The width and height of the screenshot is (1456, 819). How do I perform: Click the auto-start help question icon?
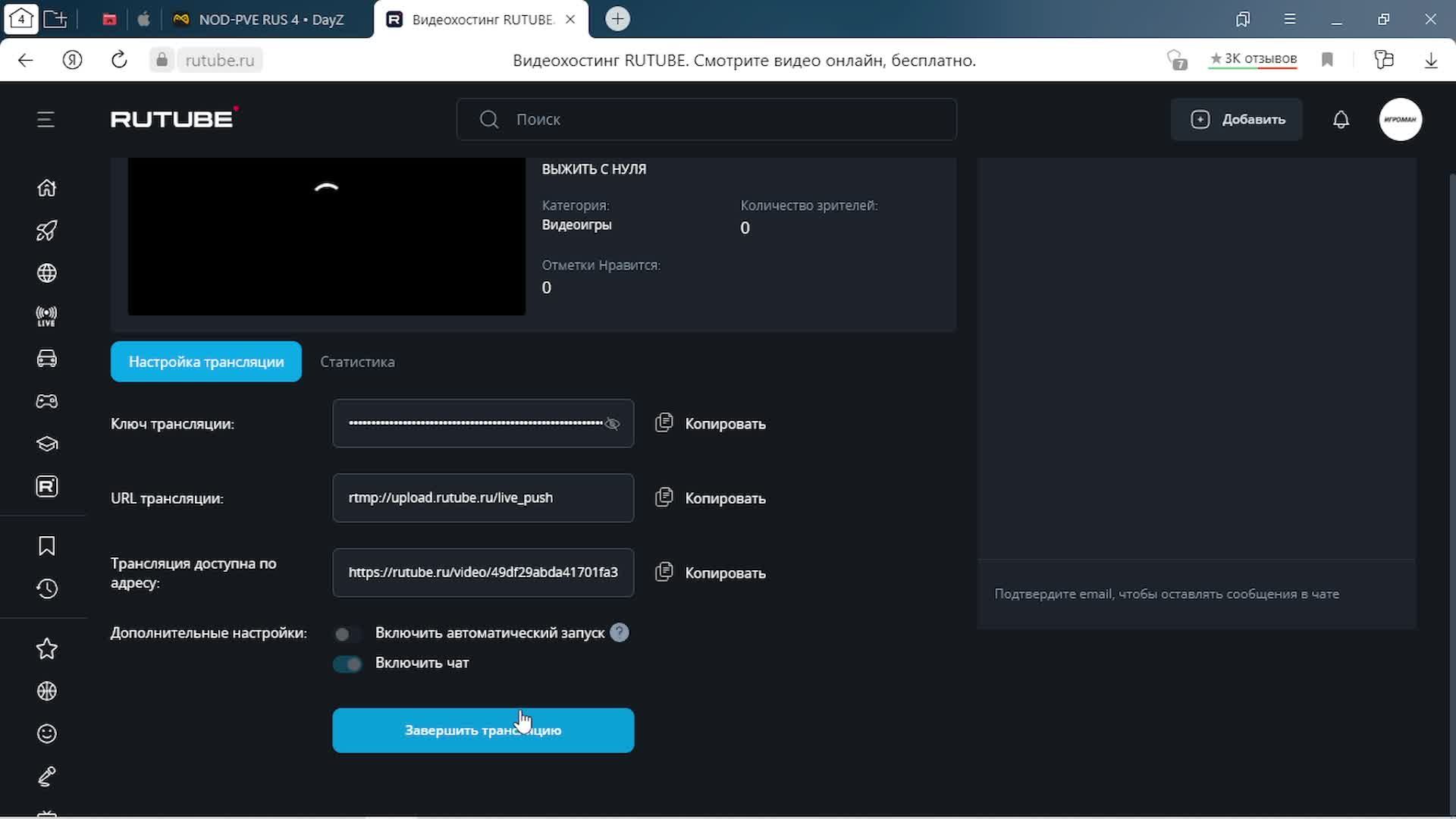click(620, 632)
